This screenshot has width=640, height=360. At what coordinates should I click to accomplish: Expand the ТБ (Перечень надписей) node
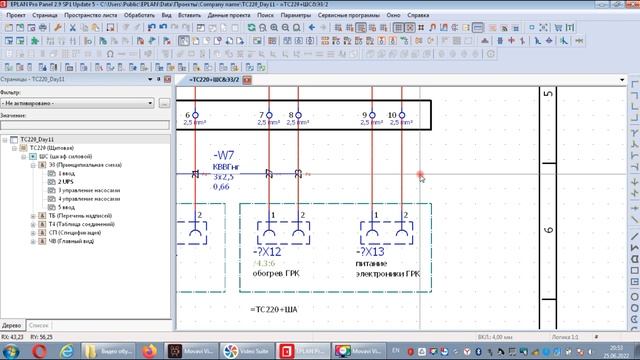tap(33, 216)
